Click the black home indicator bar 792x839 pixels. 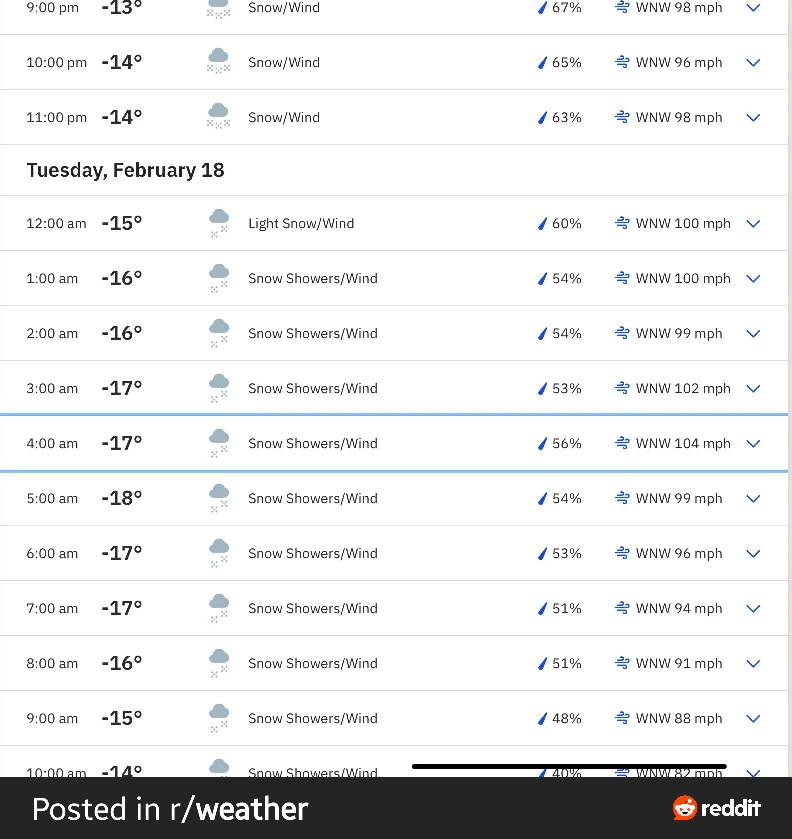tap(569, 766)
